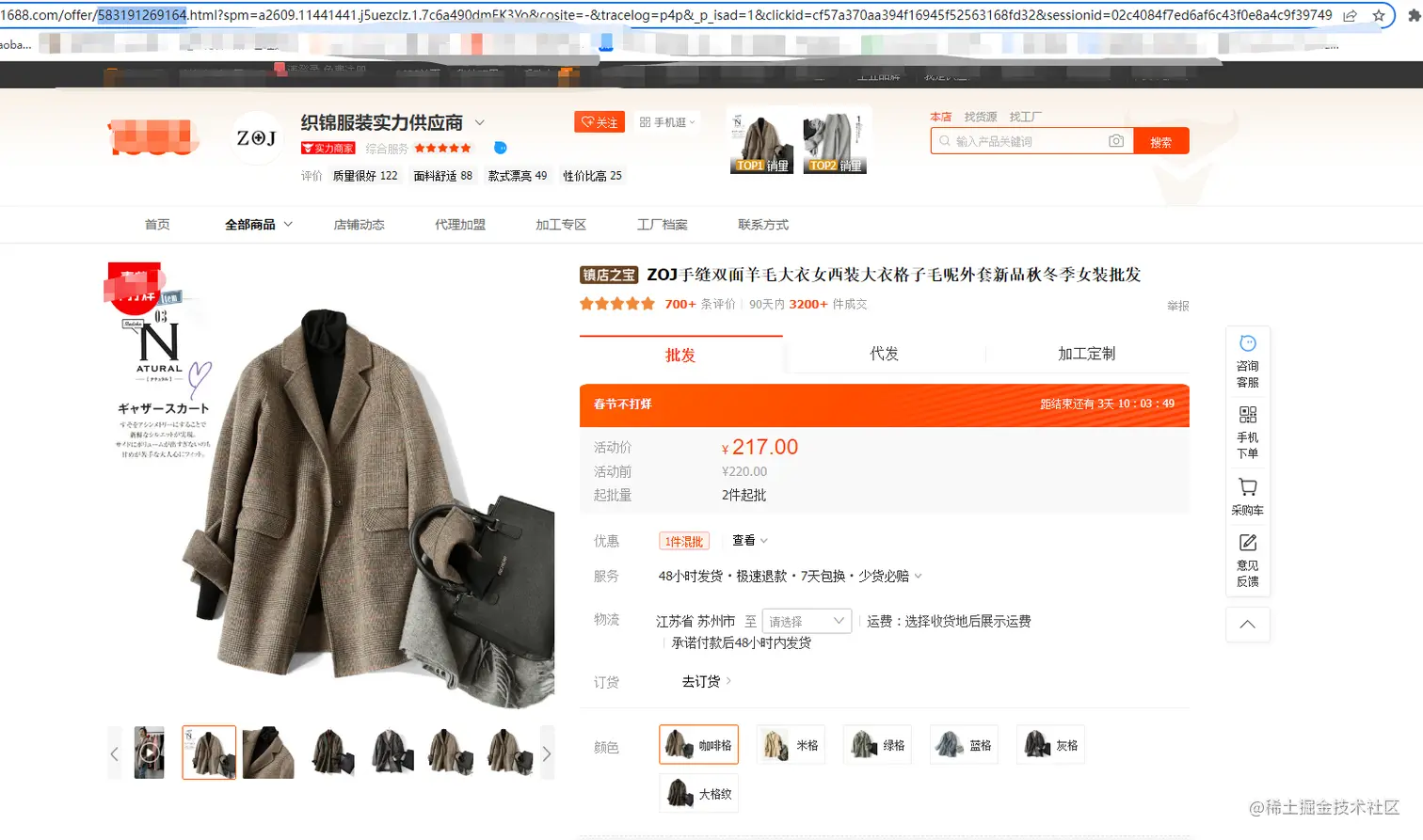Click the blue badge beside the star rating
The image size is (1423, 840).
501,148
